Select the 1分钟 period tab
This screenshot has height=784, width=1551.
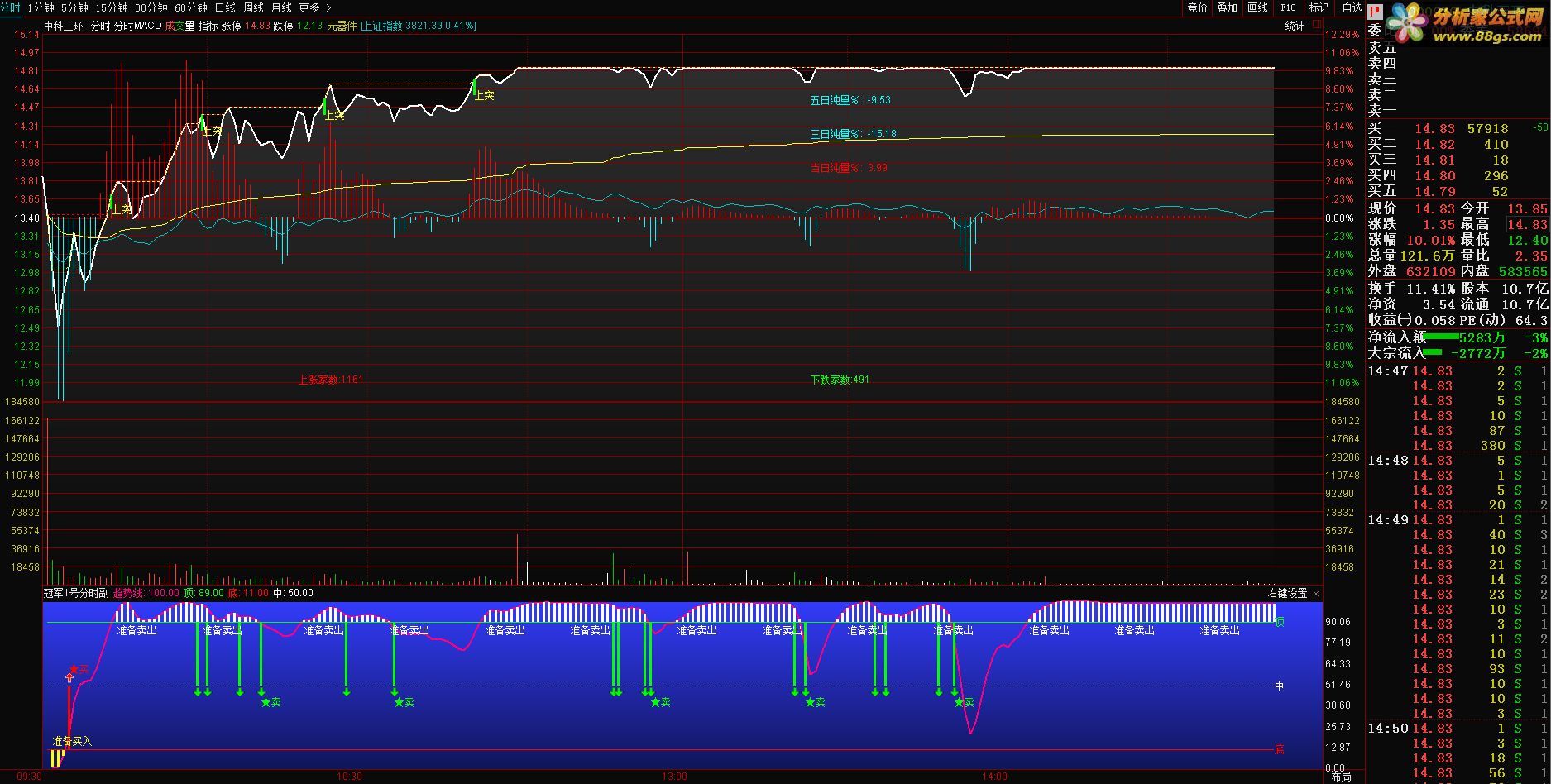(x=41, y=7)
